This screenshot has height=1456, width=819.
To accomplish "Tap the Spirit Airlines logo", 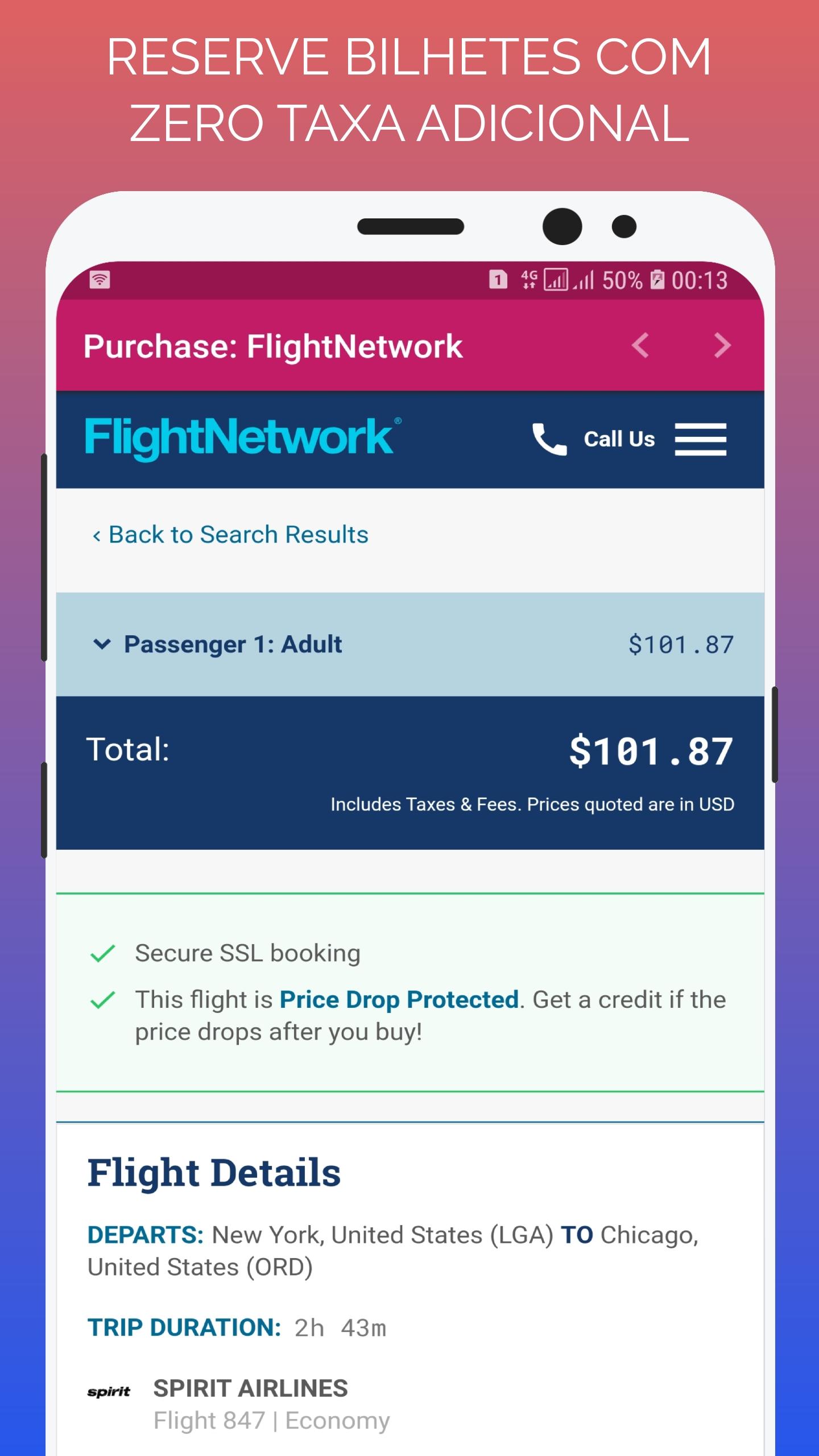I will [x=109, y=1392].
